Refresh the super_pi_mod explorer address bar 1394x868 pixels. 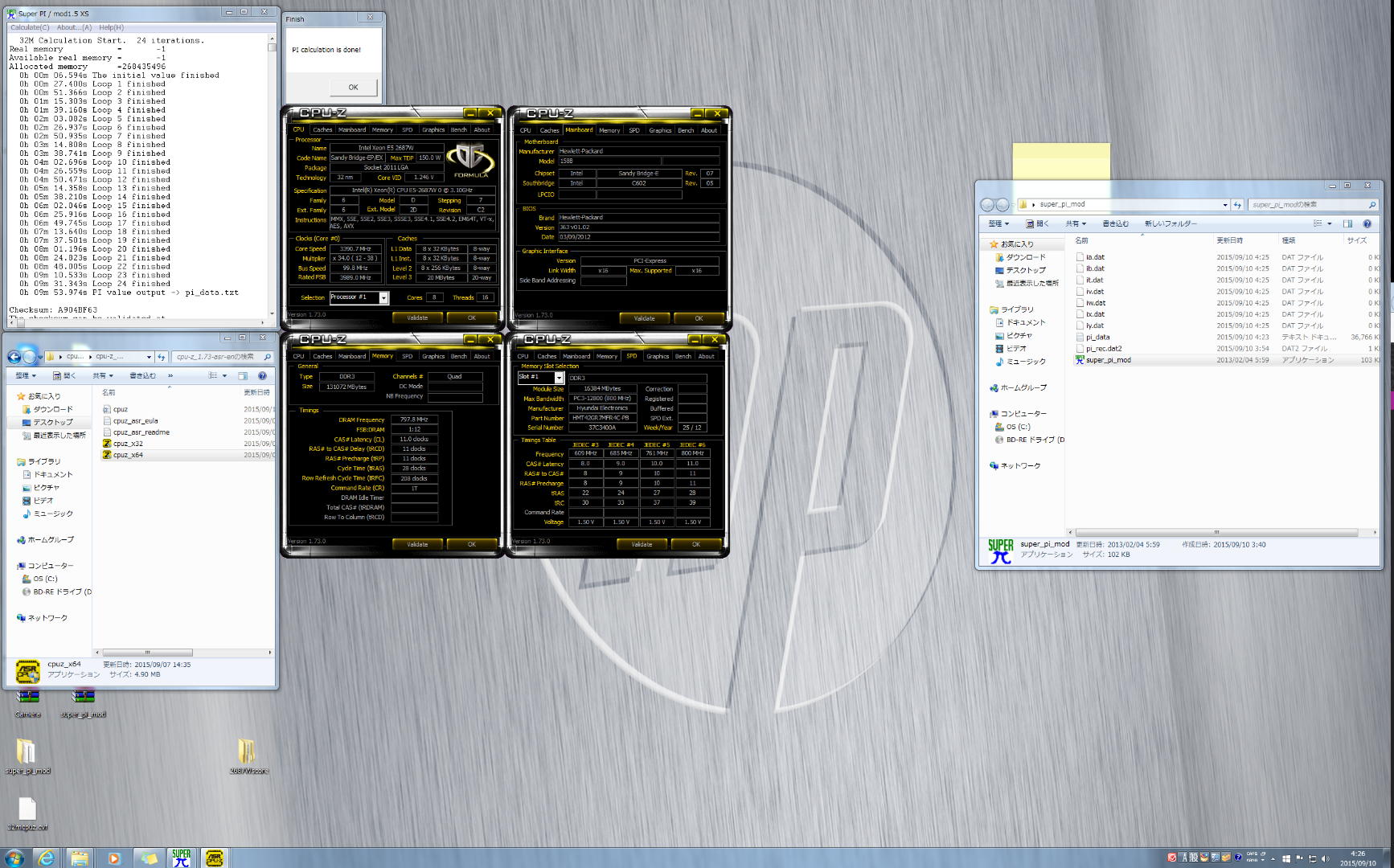coord(1237,204)
